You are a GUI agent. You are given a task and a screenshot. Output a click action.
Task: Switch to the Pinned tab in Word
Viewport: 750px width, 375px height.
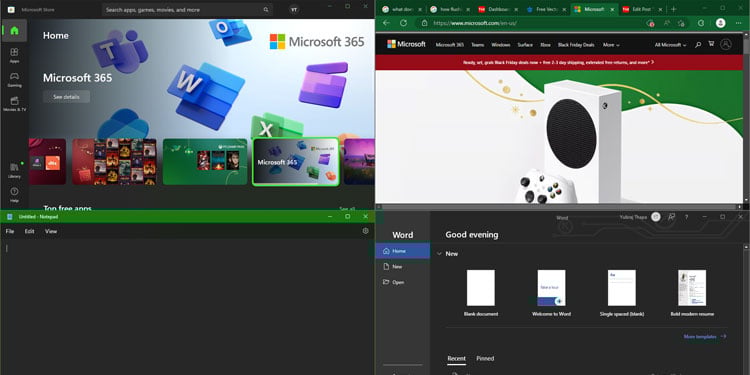click(485, 358)
